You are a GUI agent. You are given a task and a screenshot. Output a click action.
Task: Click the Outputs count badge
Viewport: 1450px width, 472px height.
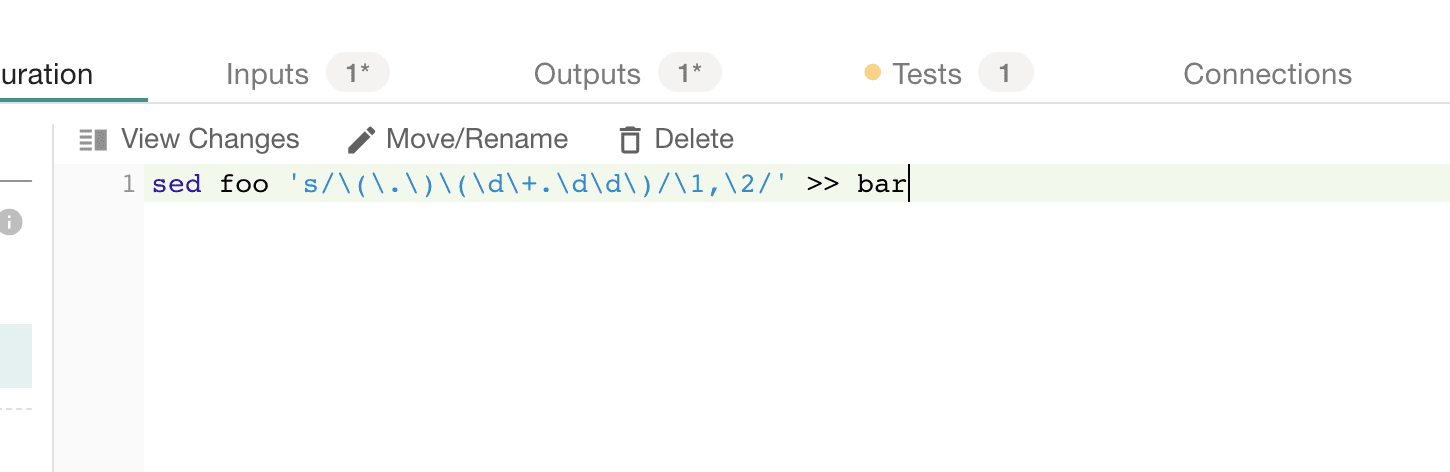click(x=689, y=73)
